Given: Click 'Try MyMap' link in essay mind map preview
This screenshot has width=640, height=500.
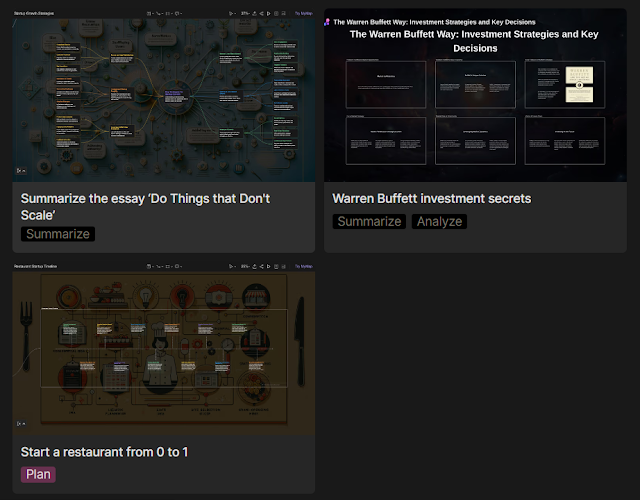Looking at the screenshot, I should click(x=304, y=13).
